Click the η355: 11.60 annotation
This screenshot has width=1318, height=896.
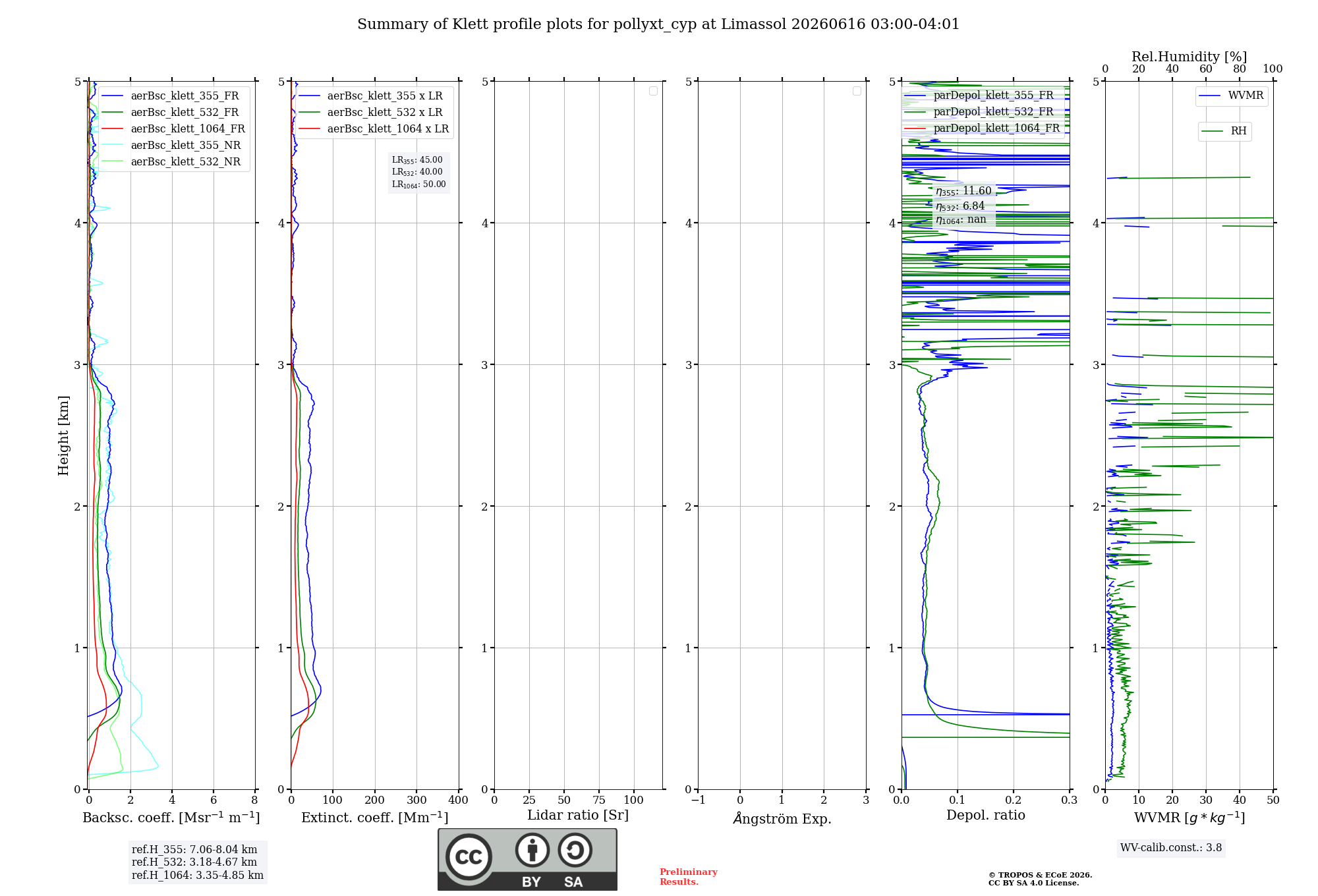(x=963, y=191)
